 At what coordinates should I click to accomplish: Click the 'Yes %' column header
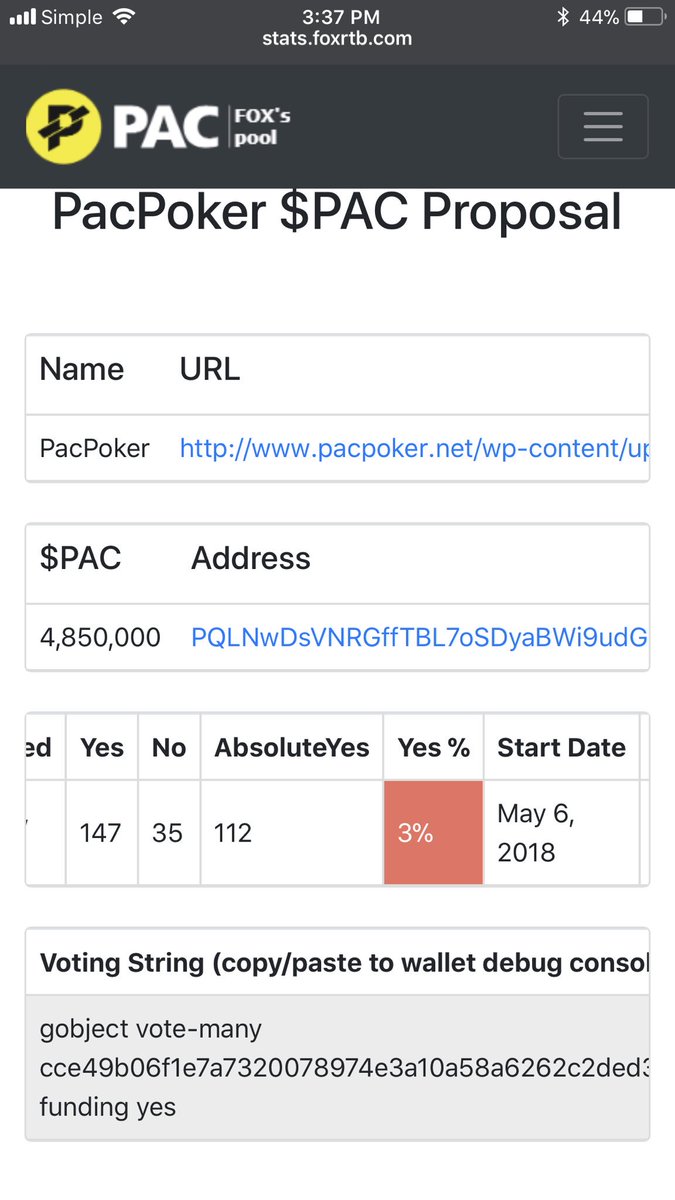[434, 747]
